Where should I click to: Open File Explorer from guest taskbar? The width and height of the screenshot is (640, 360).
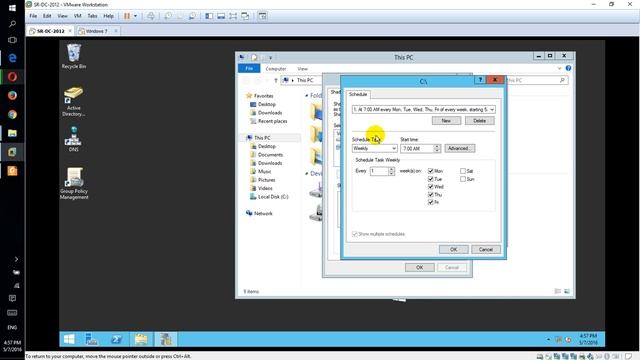click(141, 339)
